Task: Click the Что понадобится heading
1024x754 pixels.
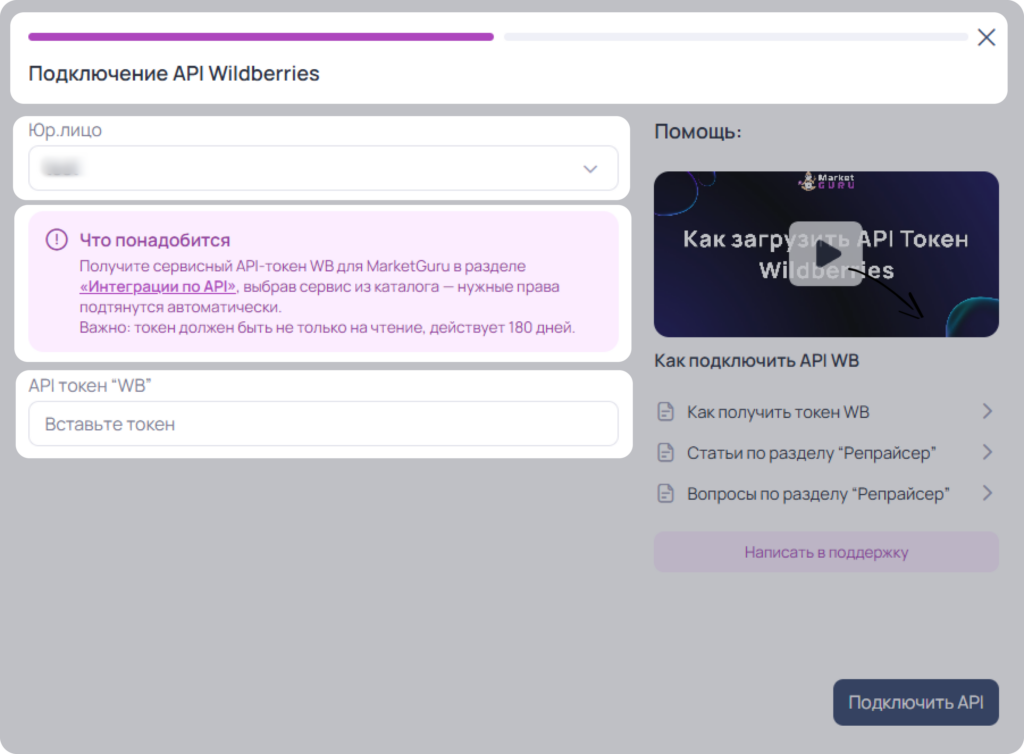Action: pos(155,240)
